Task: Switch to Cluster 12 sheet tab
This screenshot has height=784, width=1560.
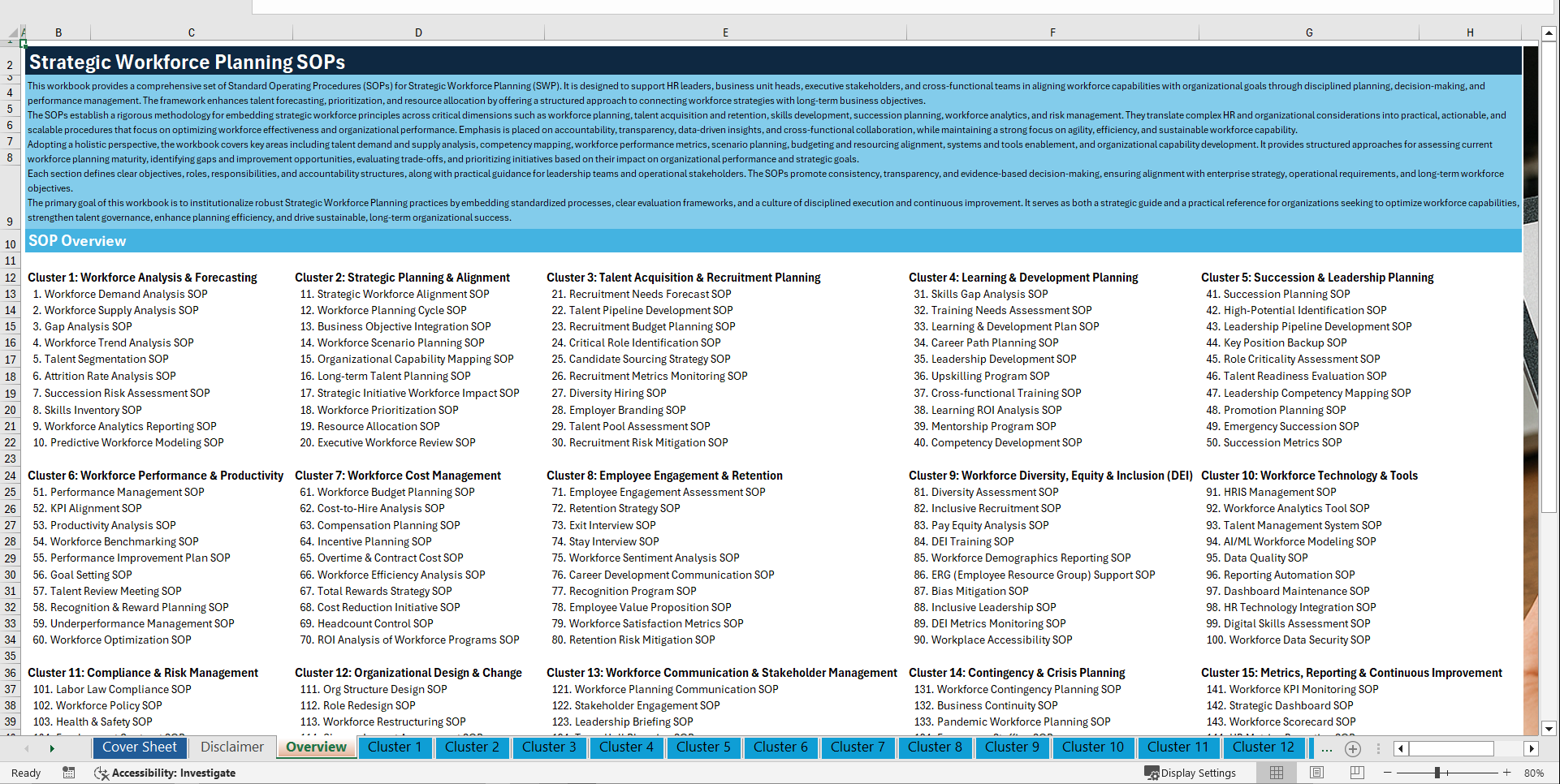Action: [1264, 747]
